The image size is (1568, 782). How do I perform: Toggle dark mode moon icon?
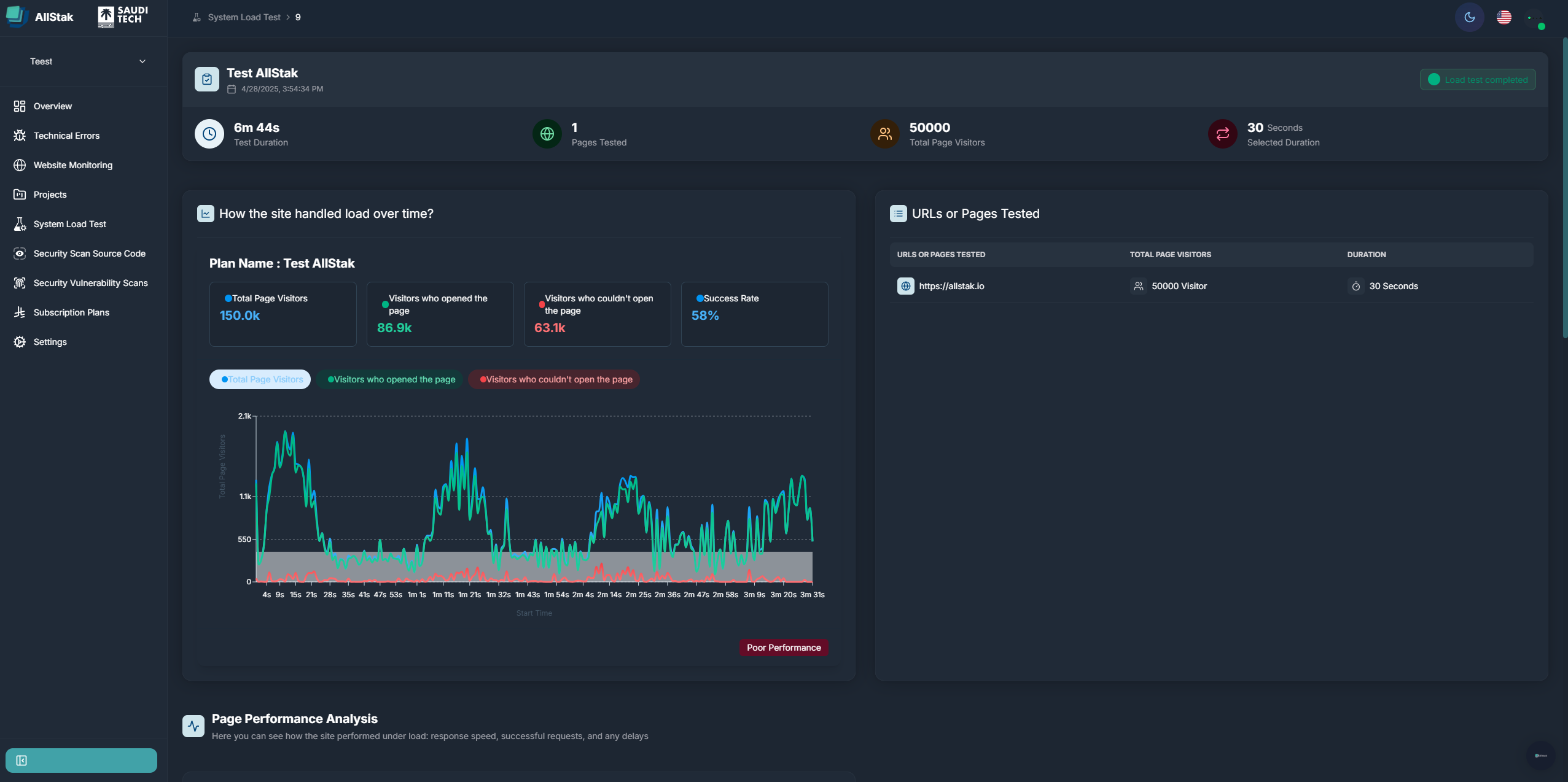(1469, 17)
